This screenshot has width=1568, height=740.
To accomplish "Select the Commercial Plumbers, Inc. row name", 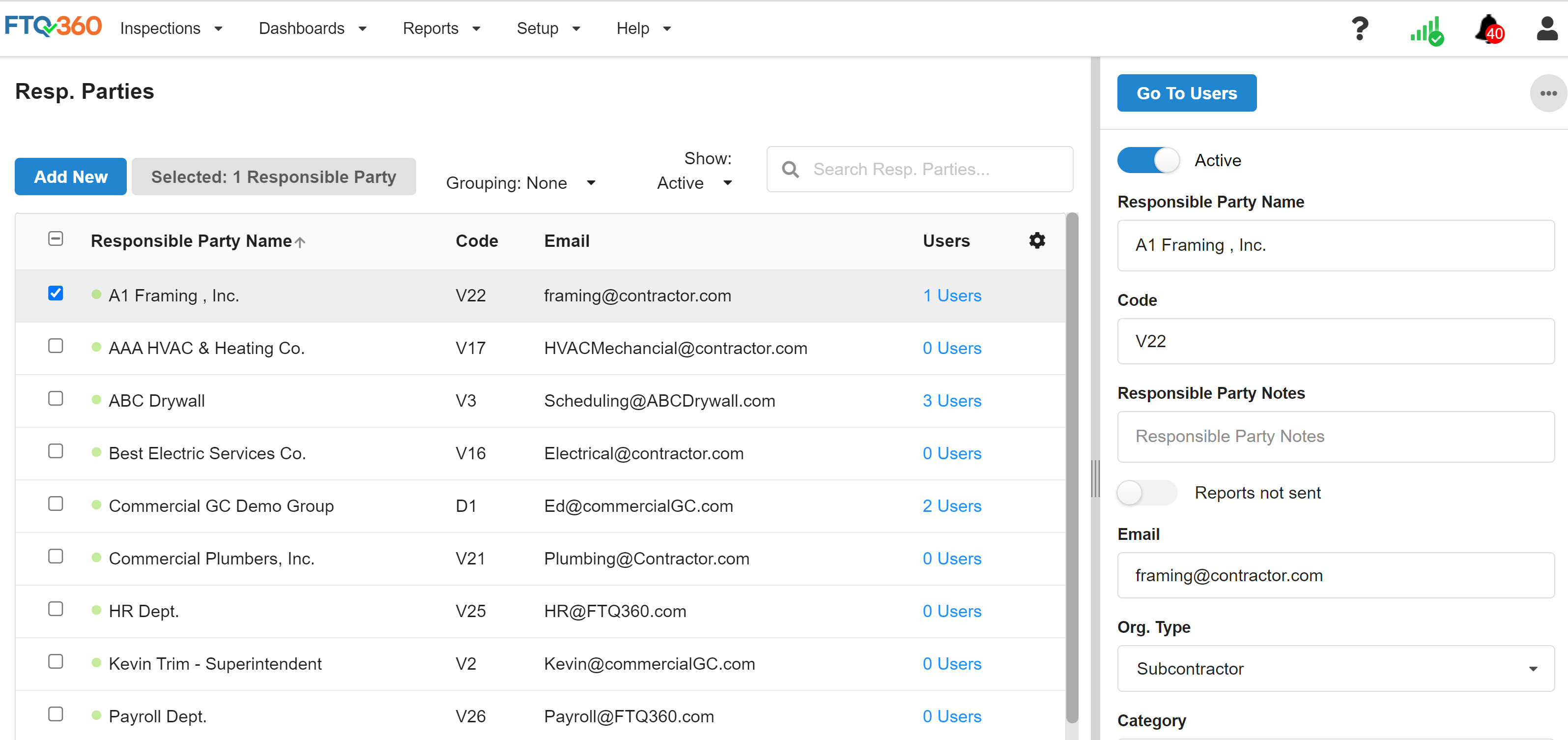I will point(211,559).
